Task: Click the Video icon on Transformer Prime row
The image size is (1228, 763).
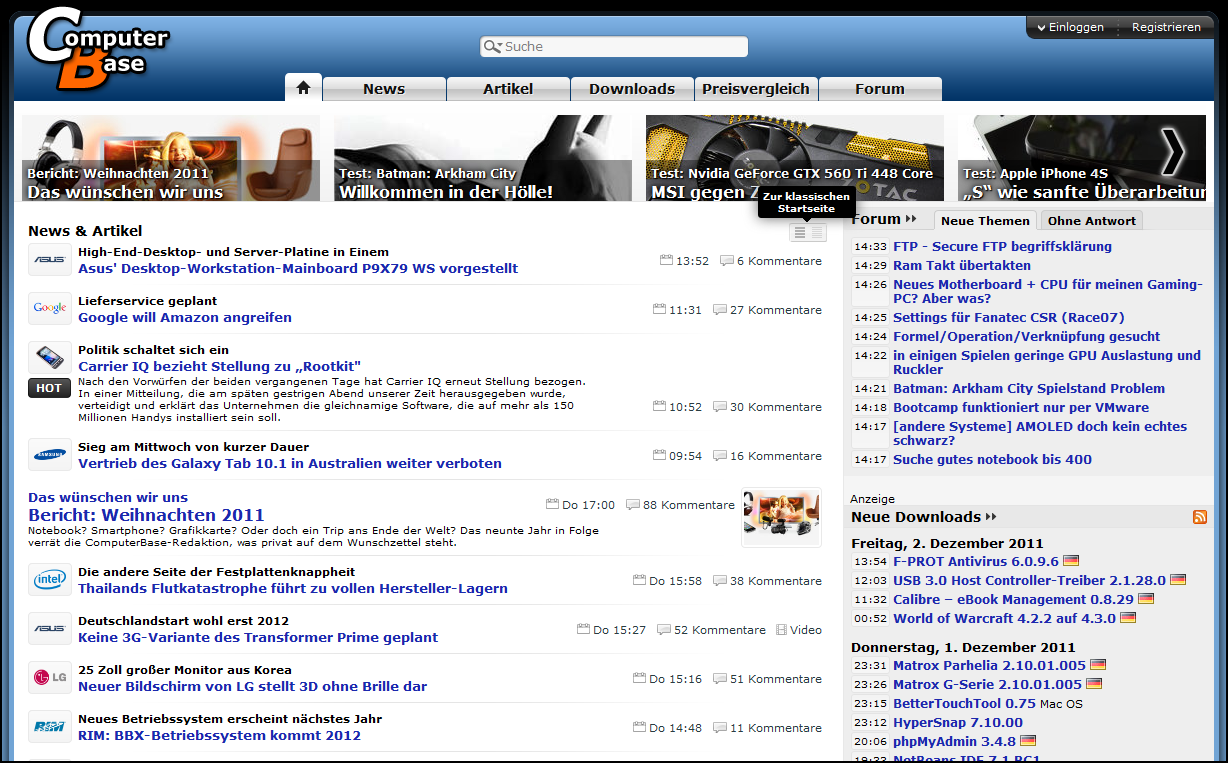Action: tap(784, 630)
